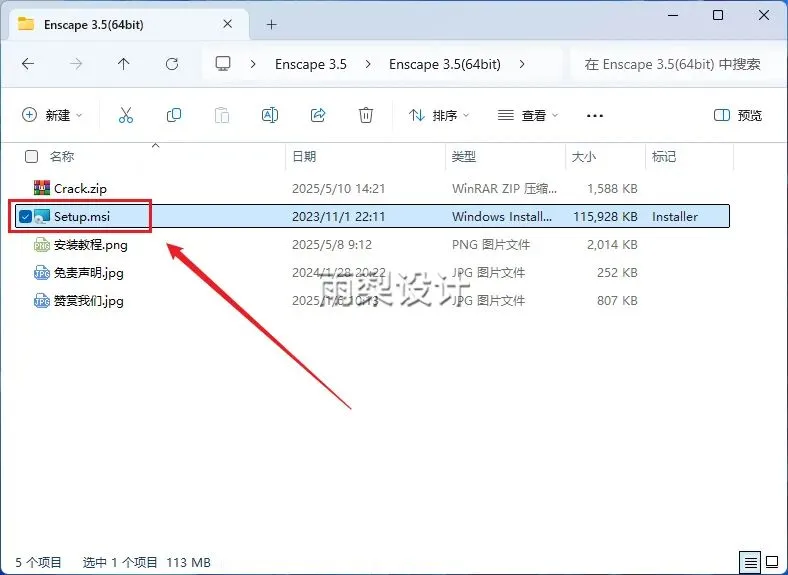Click the size 115,928 KB

click(606, 217)
